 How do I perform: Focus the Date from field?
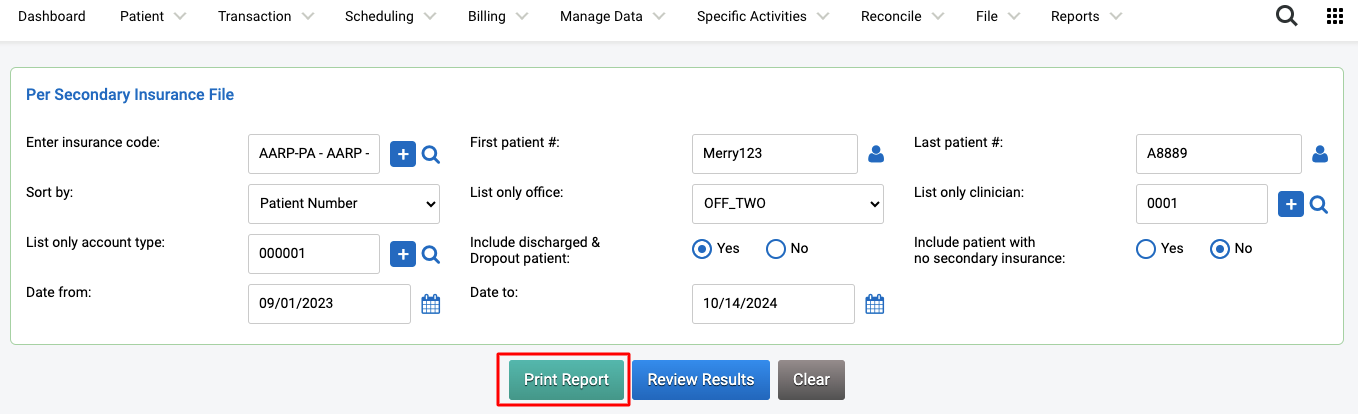(x=329, y=304)
